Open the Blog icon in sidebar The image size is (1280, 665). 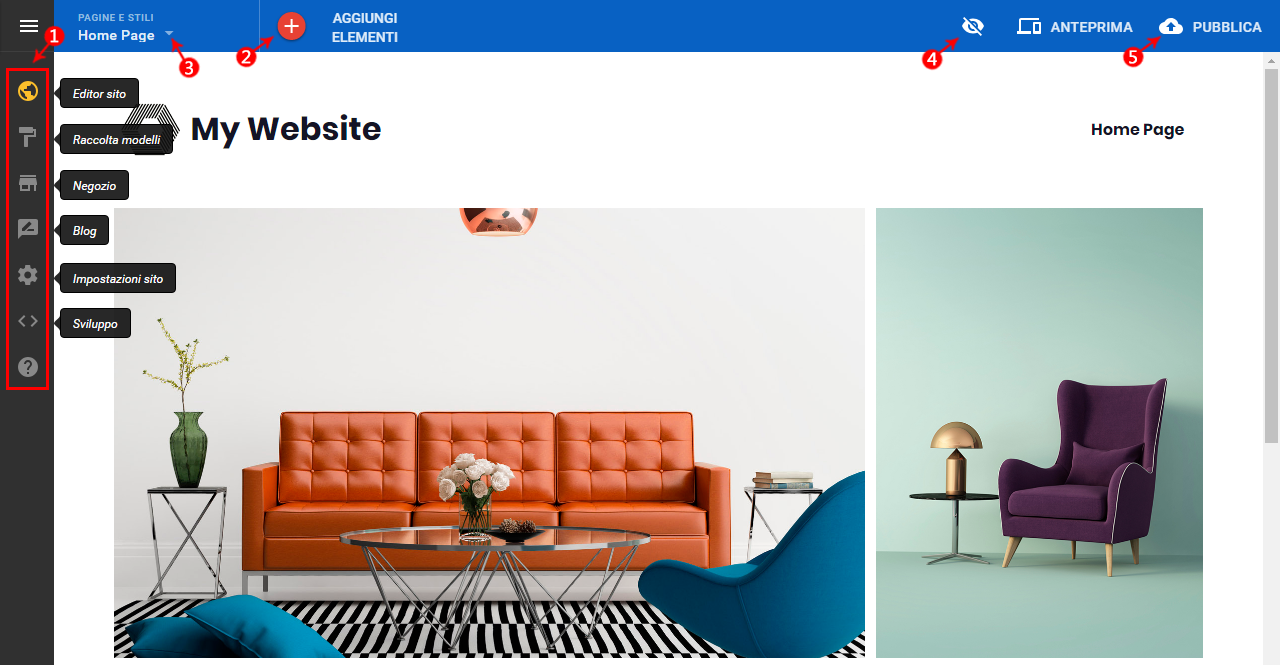pyautogui.click(x=28, y=229)
